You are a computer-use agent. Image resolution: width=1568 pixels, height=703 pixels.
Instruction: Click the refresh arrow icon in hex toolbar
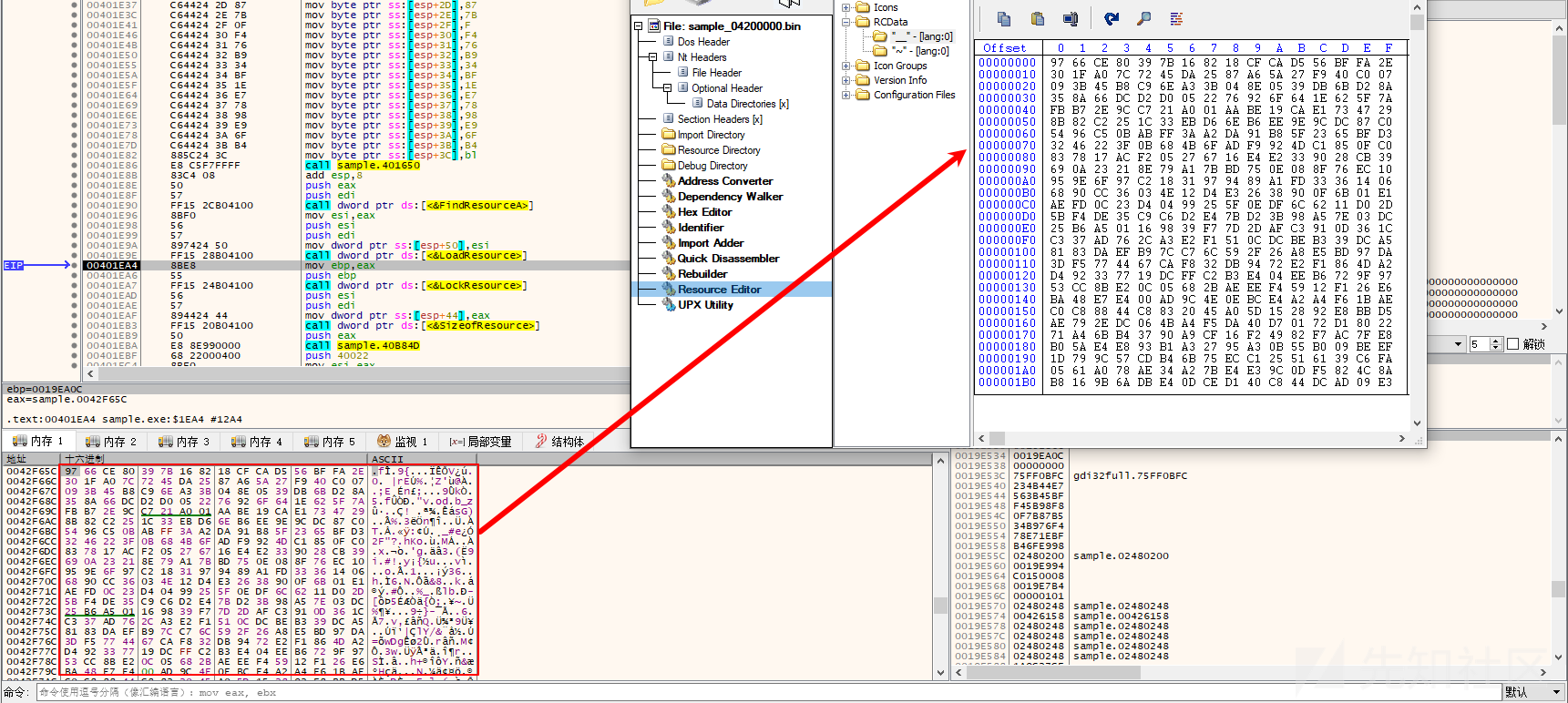(x=1112, y=18)
